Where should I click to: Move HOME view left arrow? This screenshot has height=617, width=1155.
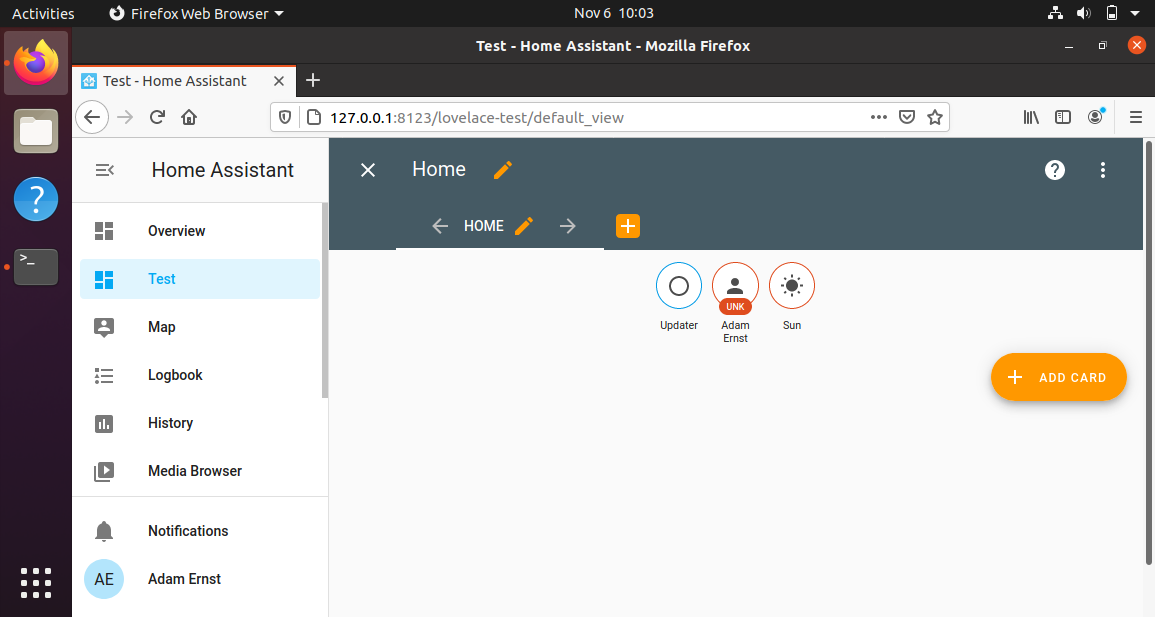tap(440, 226)
